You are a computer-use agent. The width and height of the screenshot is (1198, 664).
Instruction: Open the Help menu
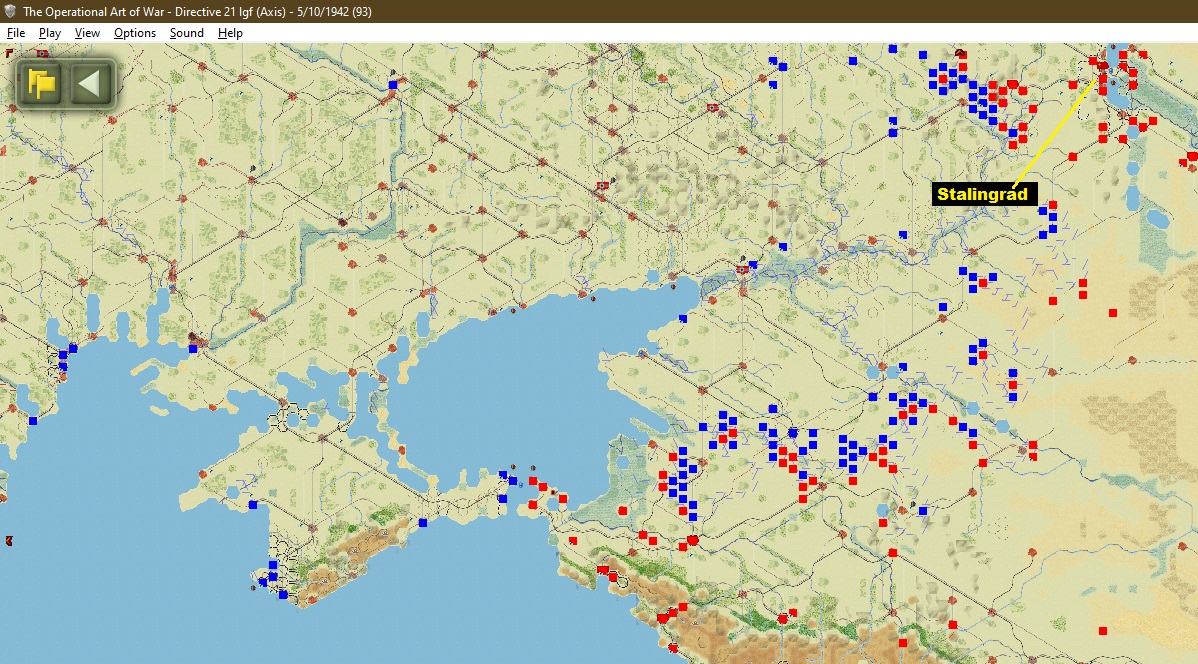pyautogui.click(x=230, y=33)
